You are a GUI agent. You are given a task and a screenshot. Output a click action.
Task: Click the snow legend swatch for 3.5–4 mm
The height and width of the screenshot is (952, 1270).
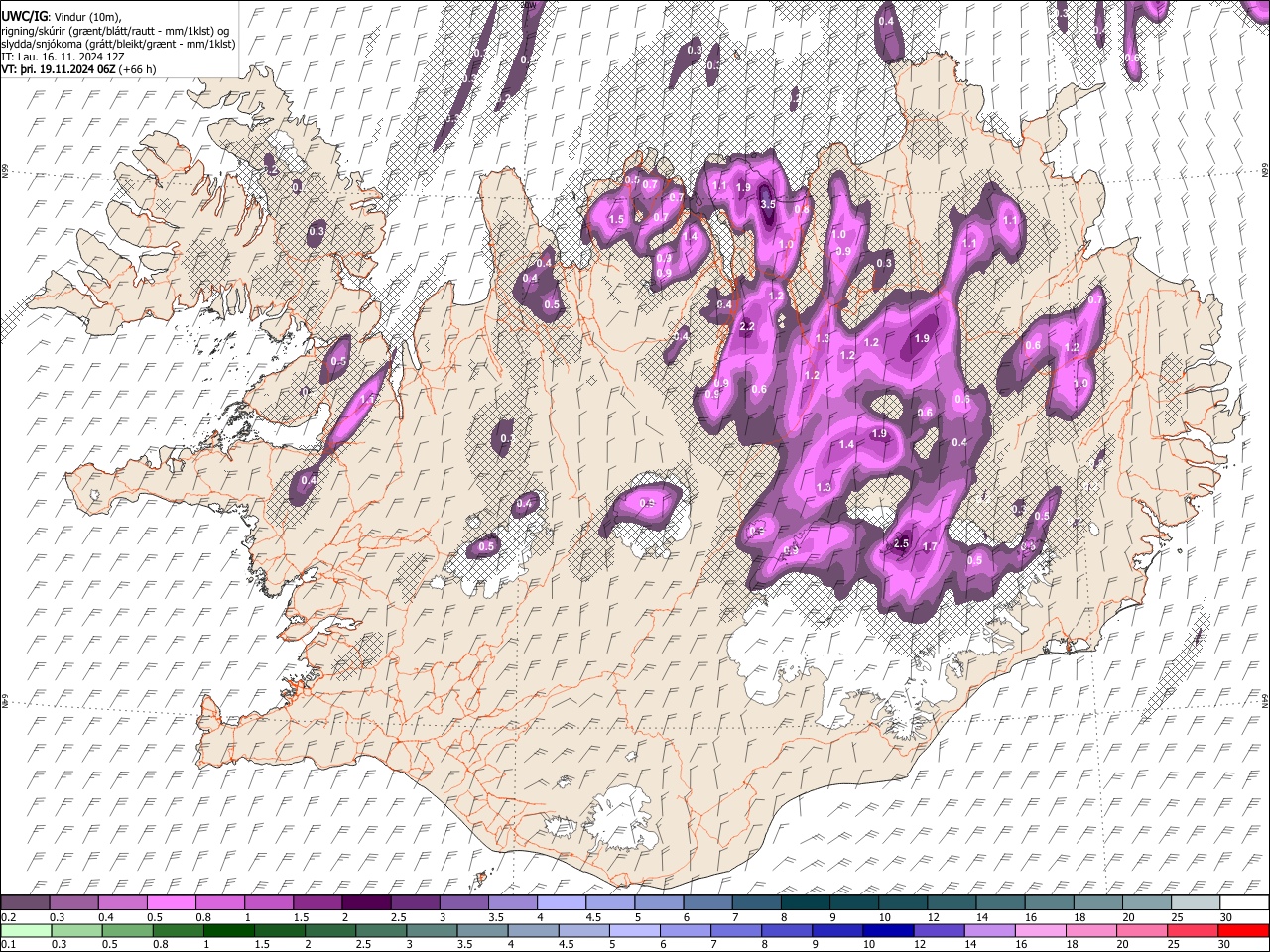point(512,903)
